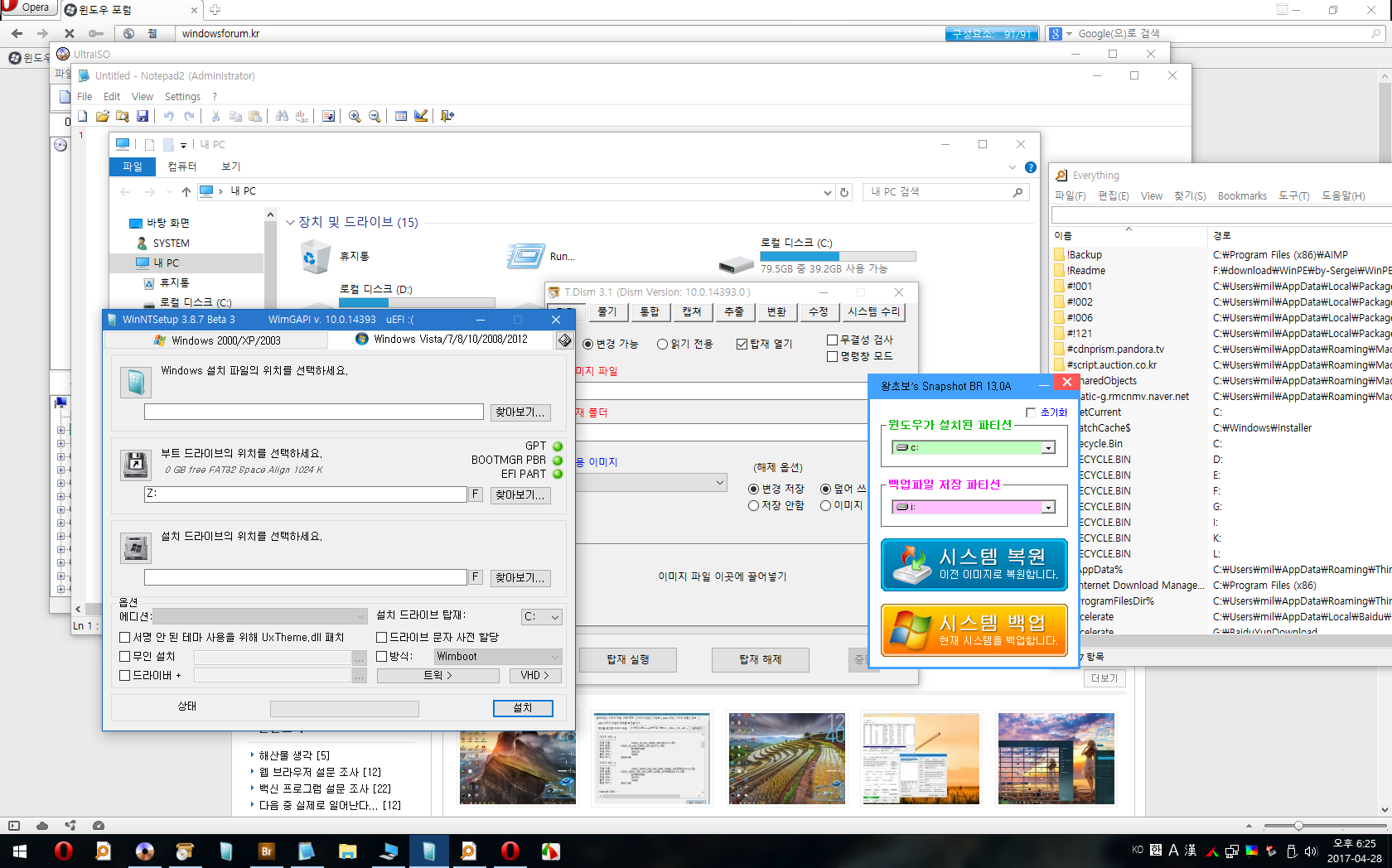Click Zoom In magnifier in Notepad2 toolbar

coord(355,116)
